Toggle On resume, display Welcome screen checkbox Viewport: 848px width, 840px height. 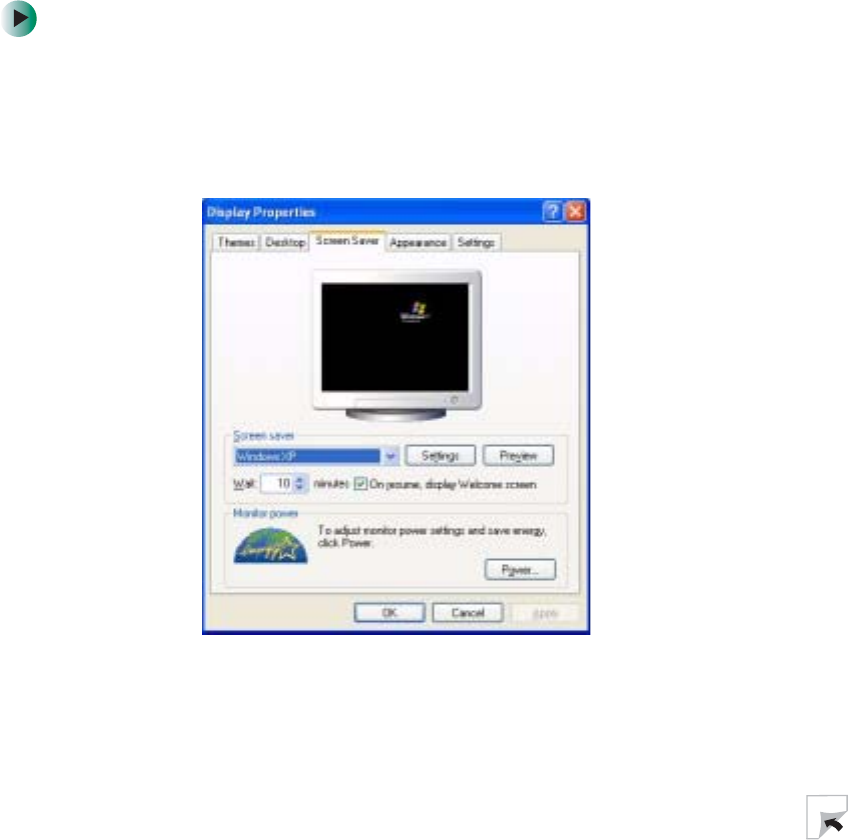tap(360, 484)
